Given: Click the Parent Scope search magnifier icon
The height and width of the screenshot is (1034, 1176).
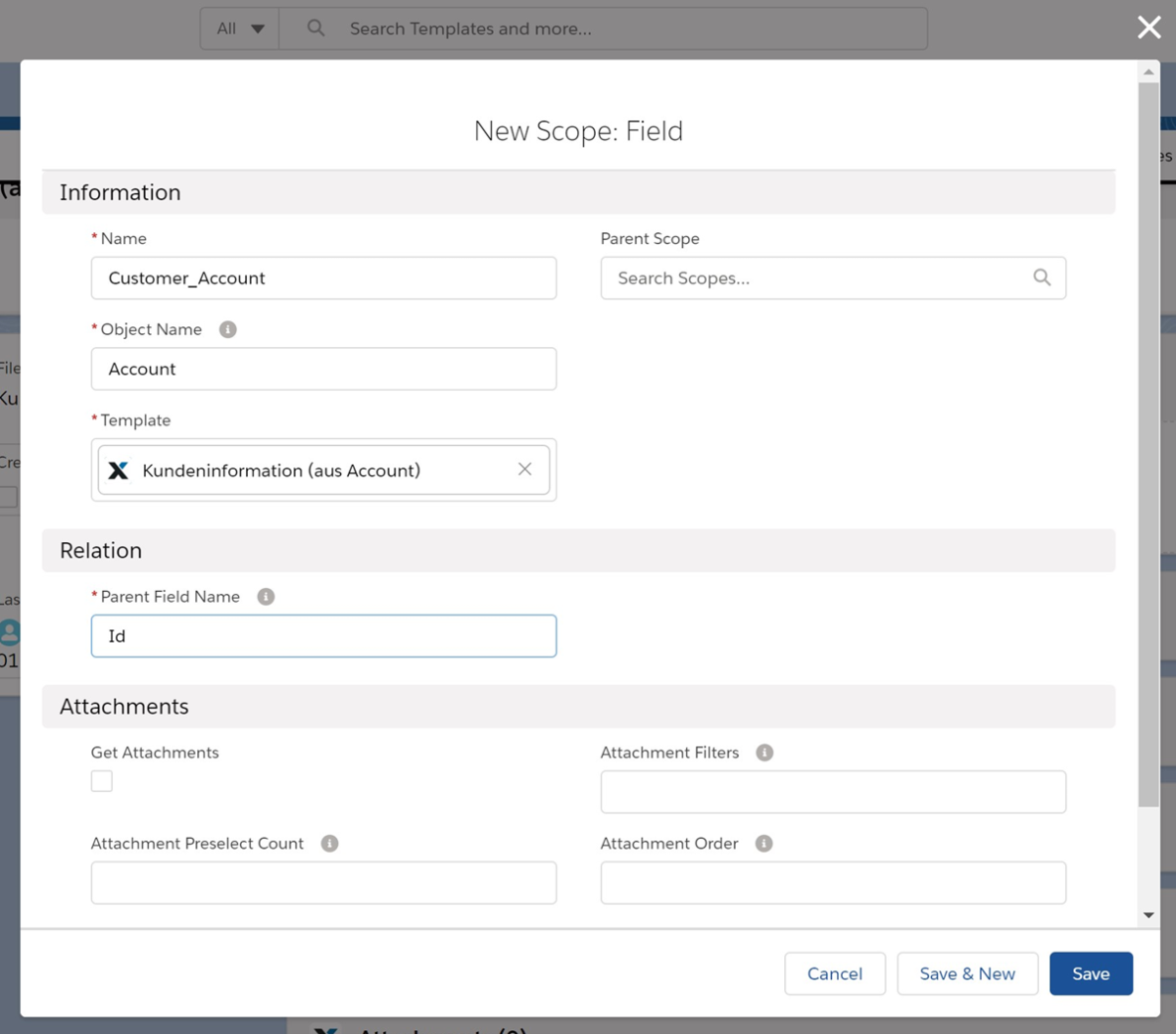Looking at the screenshot, I should (x=1042, y=278).
